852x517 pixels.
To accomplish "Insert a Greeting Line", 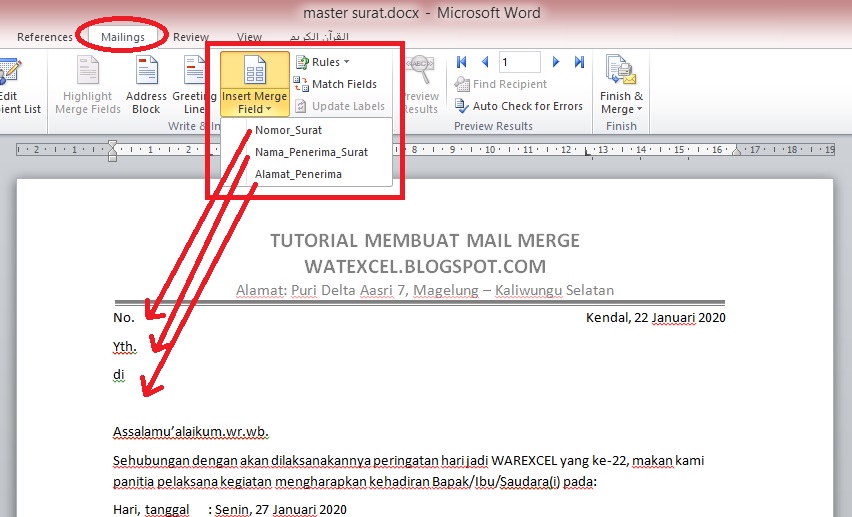I will [194, 85].
